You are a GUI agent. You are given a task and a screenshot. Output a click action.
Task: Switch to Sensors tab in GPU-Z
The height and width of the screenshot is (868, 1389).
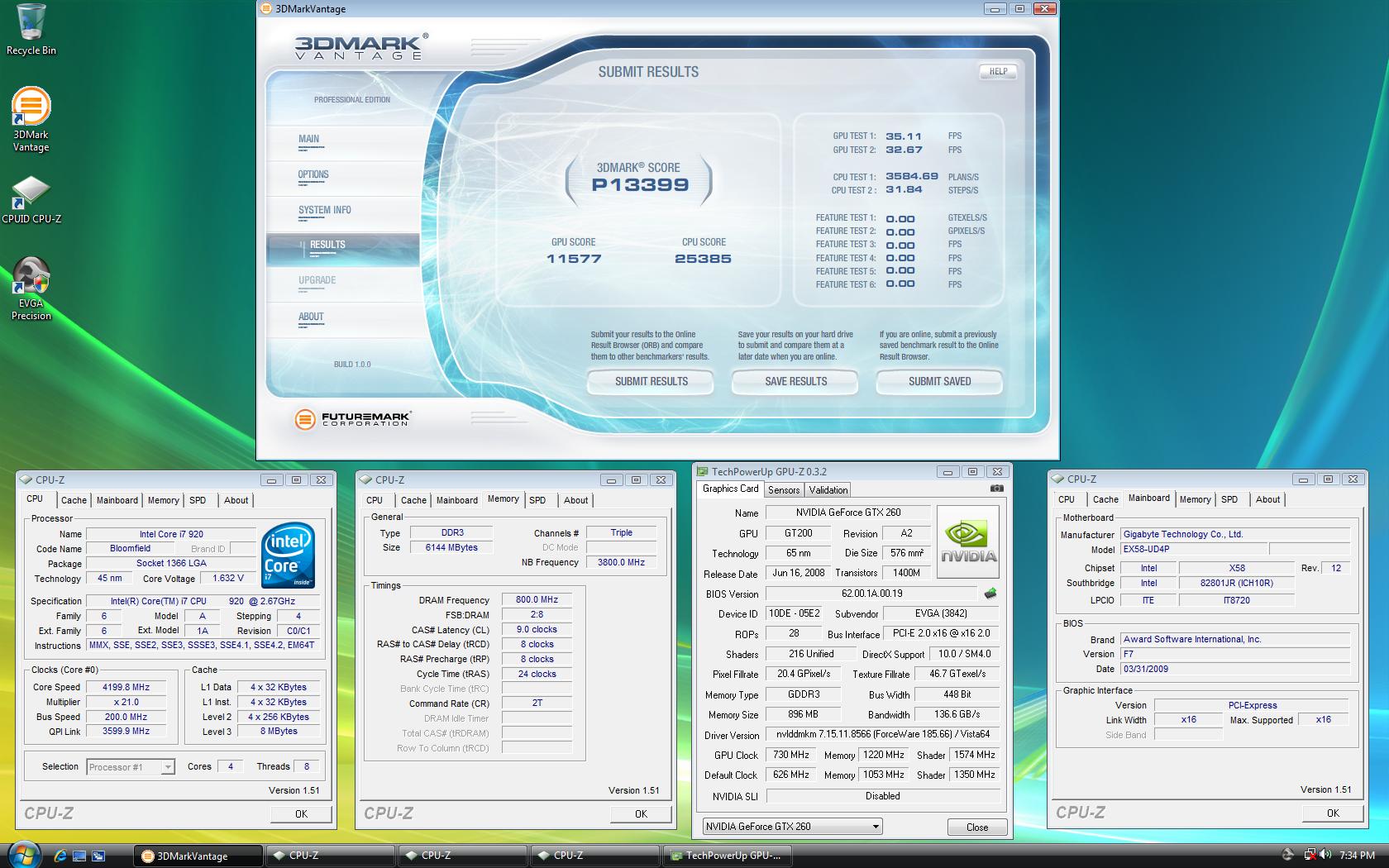pyautogui.click(x=784, y=490)
